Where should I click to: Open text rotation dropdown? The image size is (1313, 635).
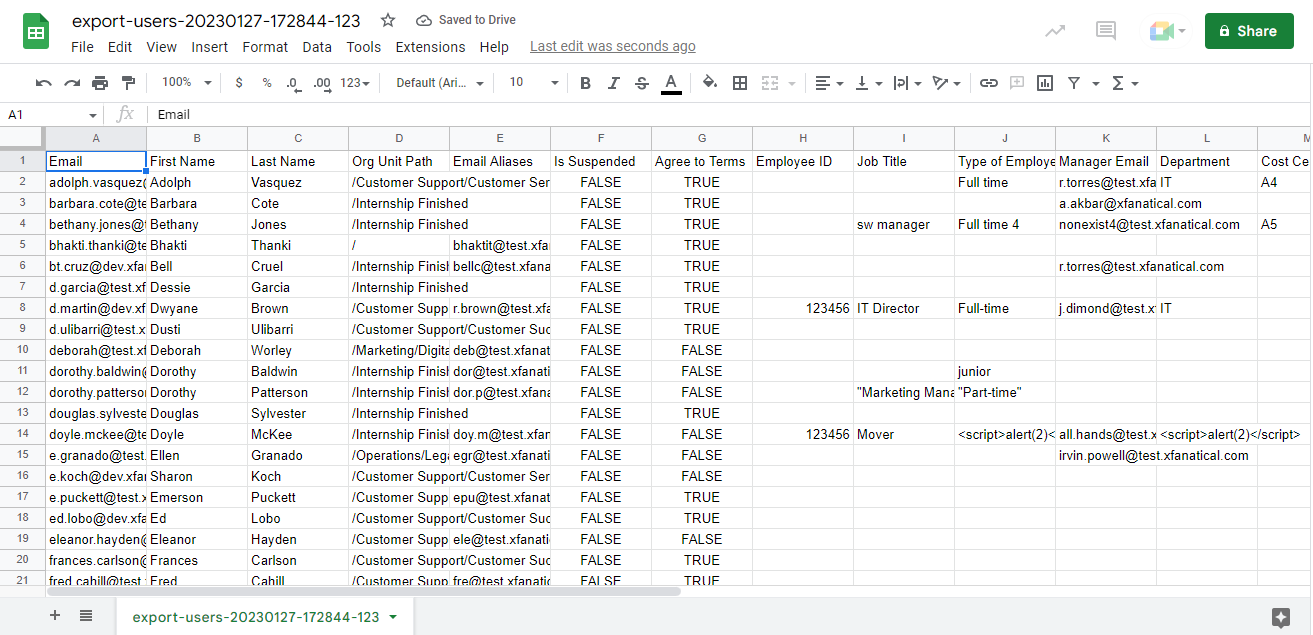(946, 83)
